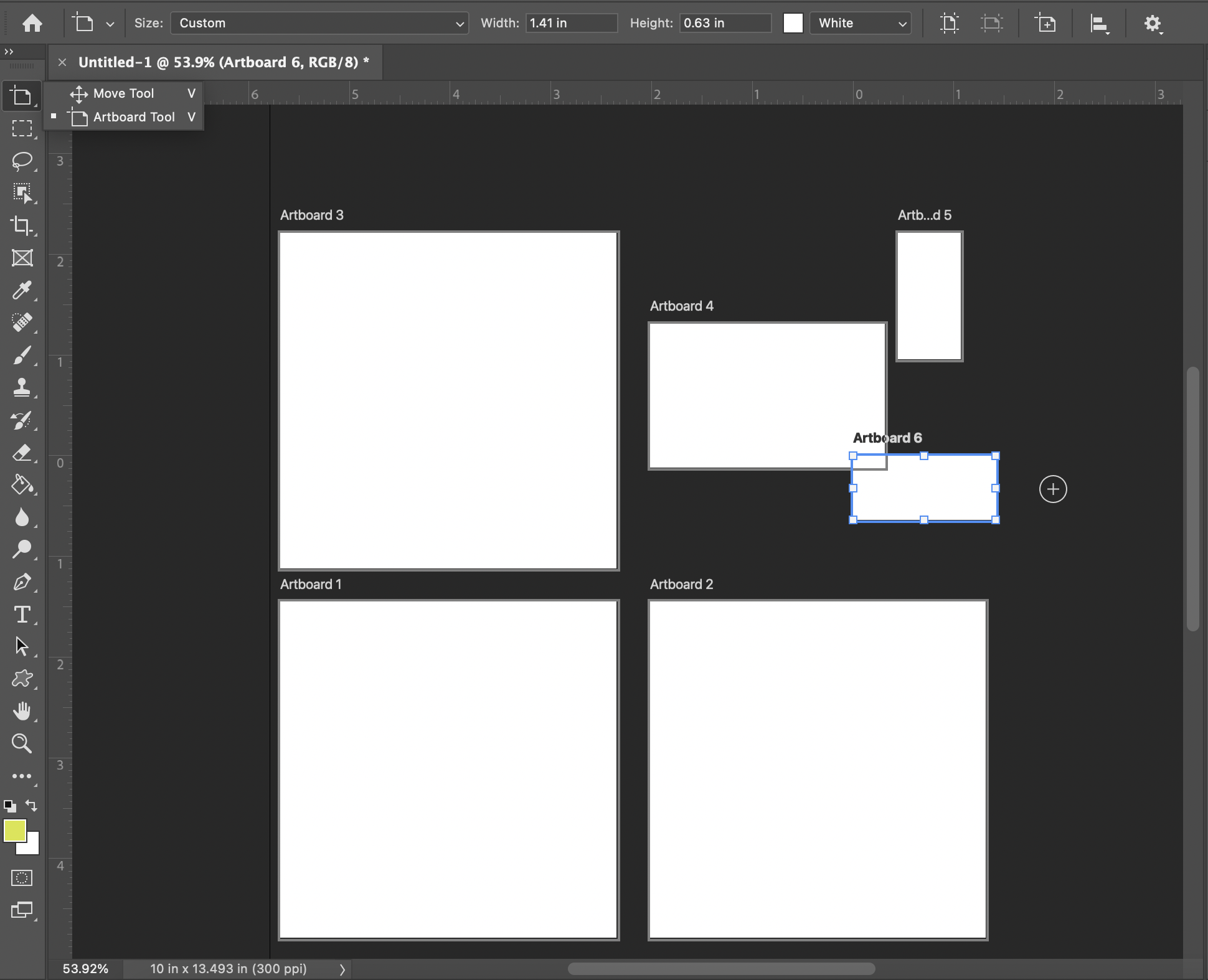Click the Add Artboard button
Image resolution: width=1208 pixels, height=980 pixels.
click(x=1053, y=489)
